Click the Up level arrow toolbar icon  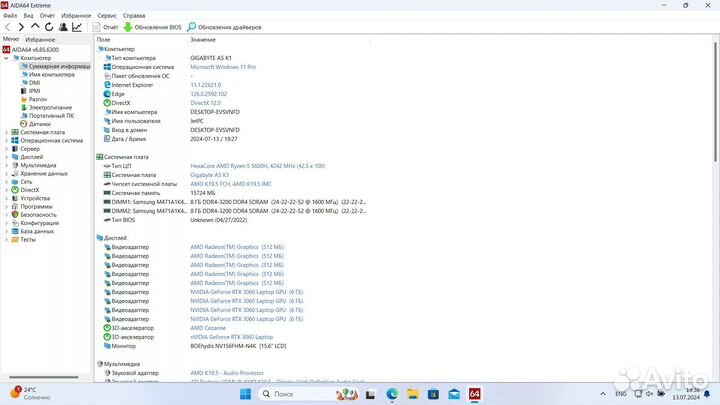(x=35, y=27)
